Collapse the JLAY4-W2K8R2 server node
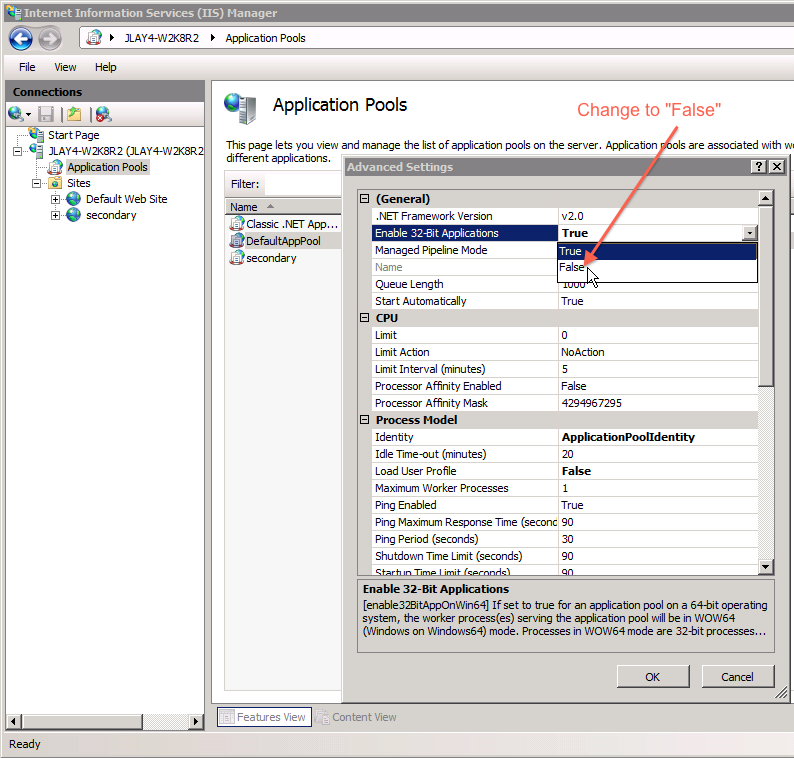This screenshot has width=794, height=758. 18,151
